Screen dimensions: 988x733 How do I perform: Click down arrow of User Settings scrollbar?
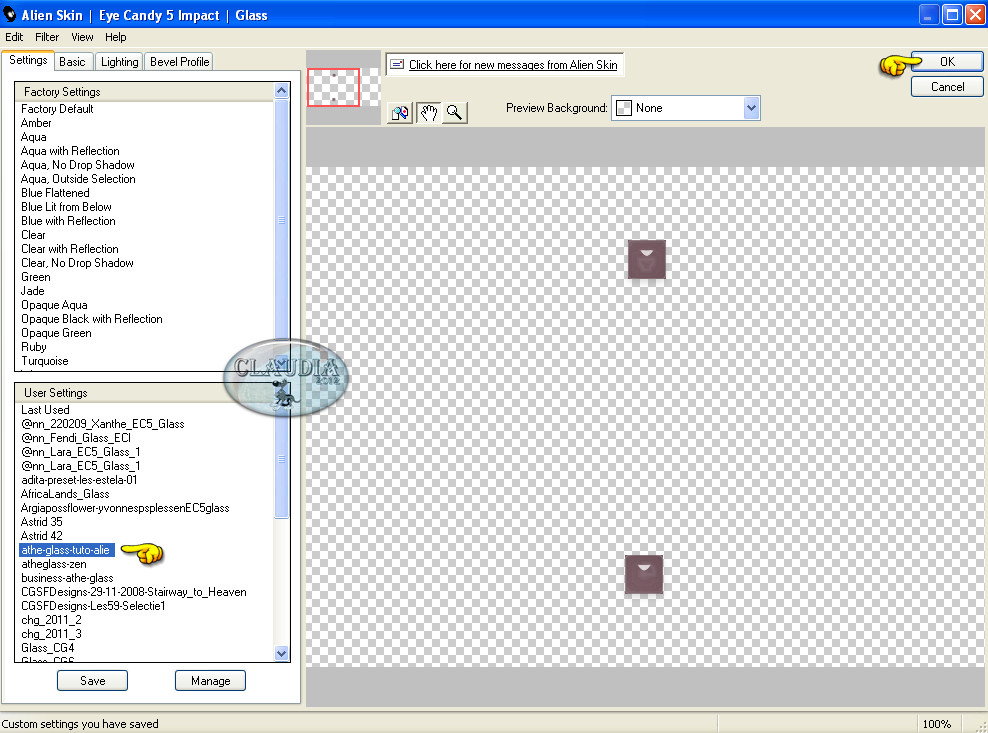point(282,654)
